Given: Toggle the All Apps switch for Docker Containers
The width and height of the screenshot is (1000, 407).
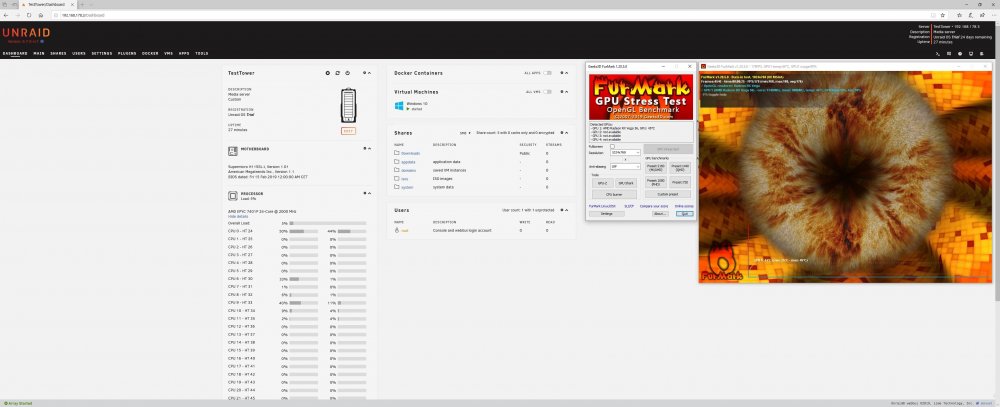Looking at the screenshot, I should click(x=547, y=73).
